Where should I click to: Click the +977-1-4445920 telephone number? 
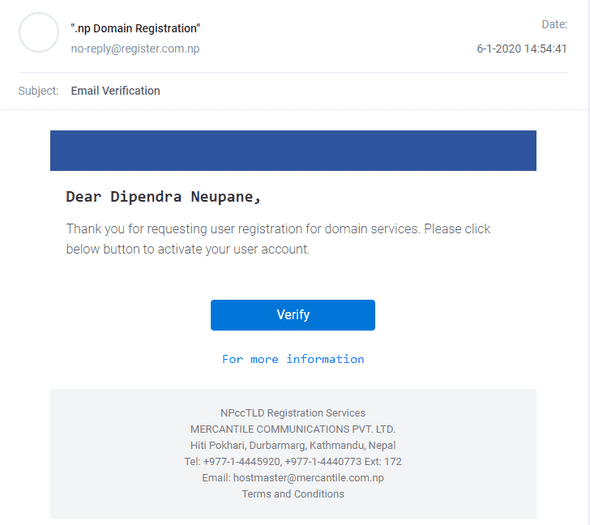point(242,461)
